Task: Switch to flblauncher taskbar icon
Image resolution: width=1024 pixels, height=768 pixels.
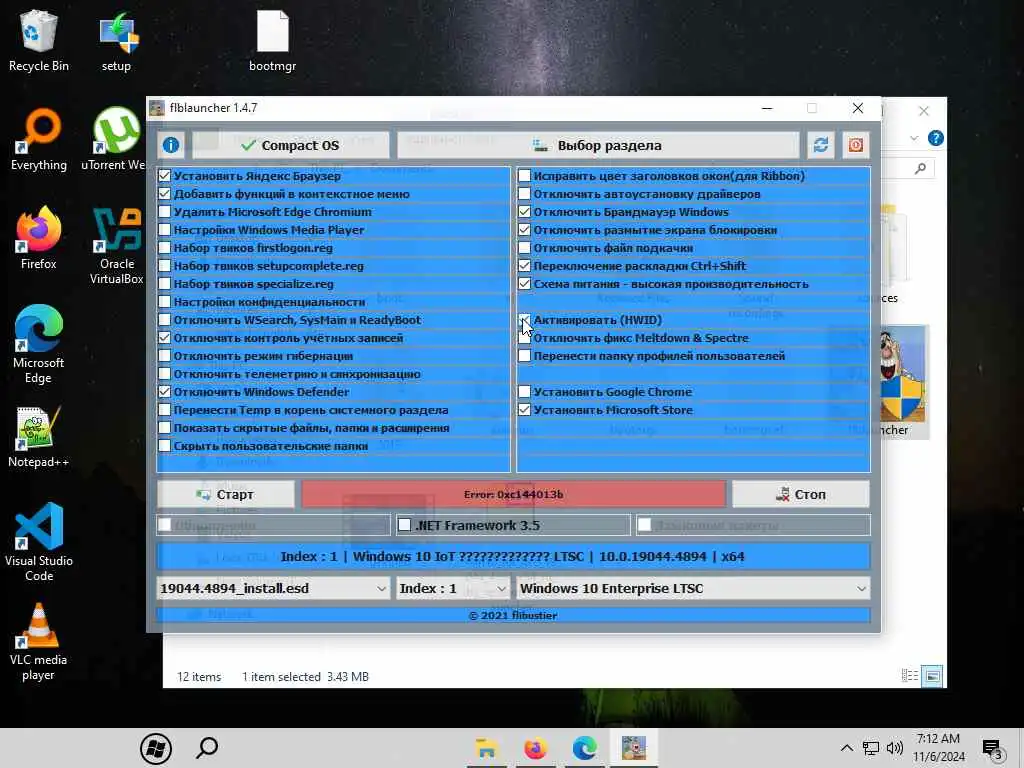Action: coord(633,748)
